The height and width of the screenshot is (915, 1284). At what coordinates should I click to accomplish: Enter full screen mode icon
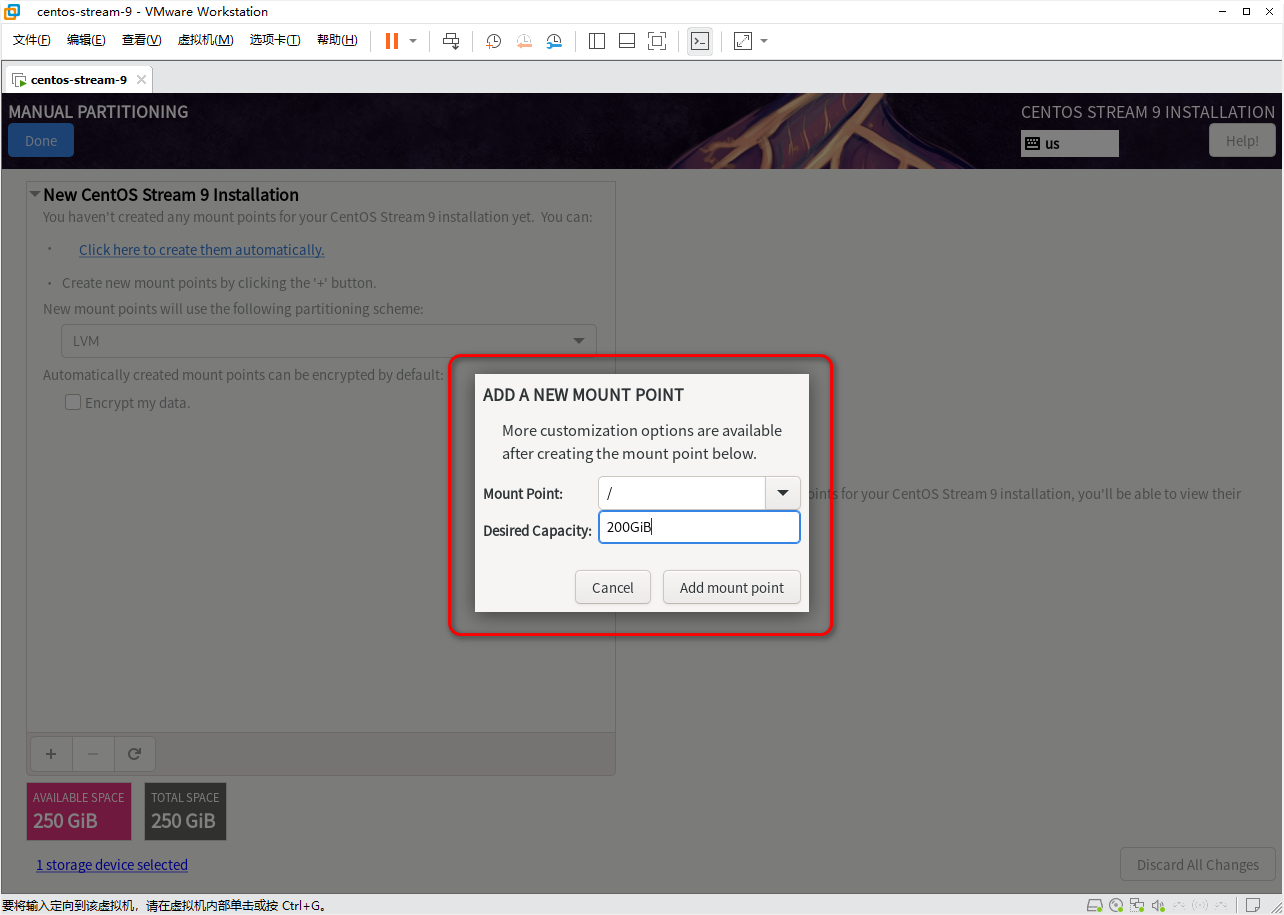[x=657, y=41]
